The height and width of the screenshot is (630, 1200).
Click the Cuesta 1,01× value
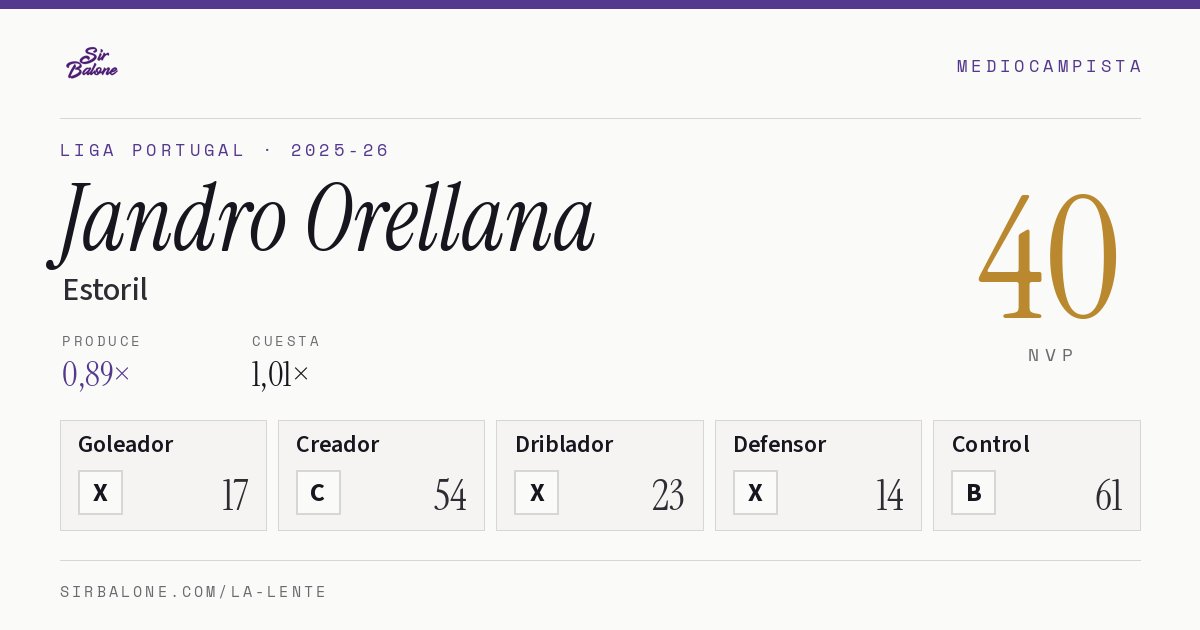tap(281, 374)
